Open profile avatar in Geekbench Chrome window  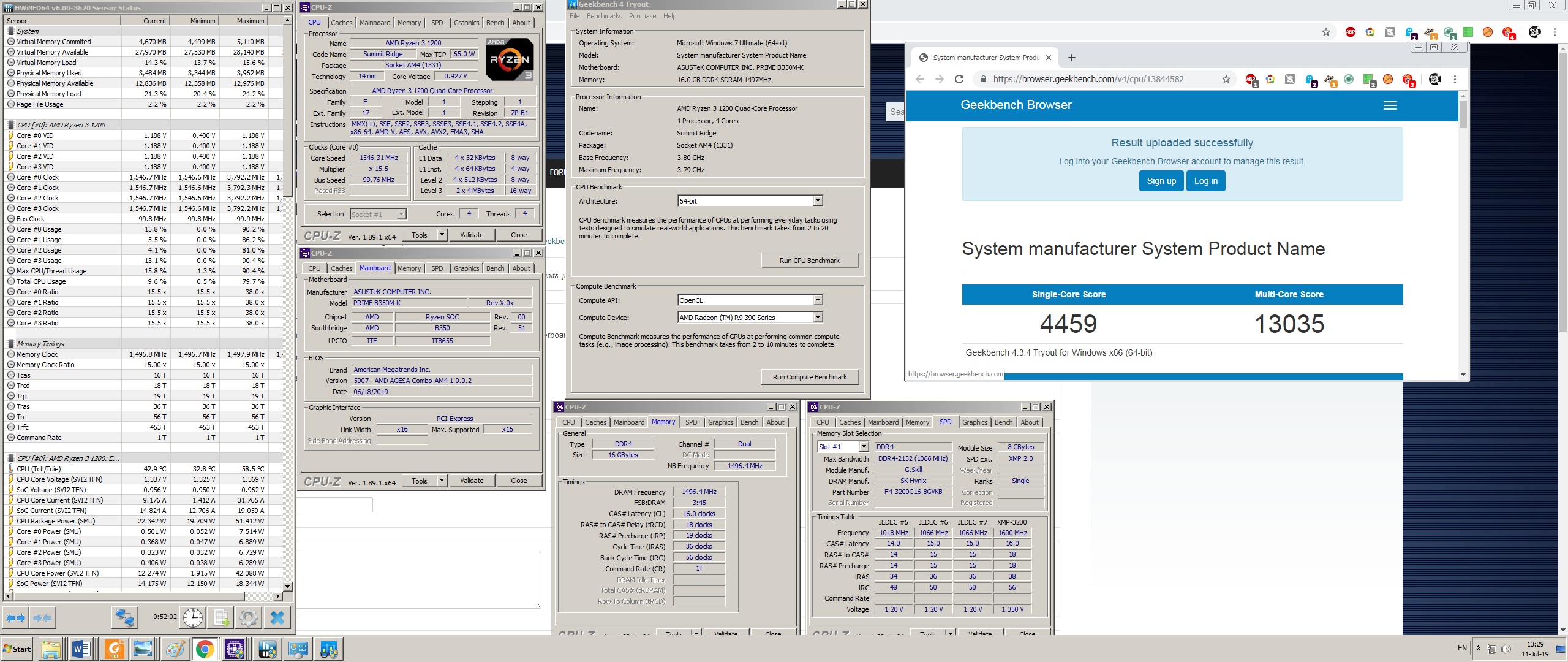tap(1434, 79)
